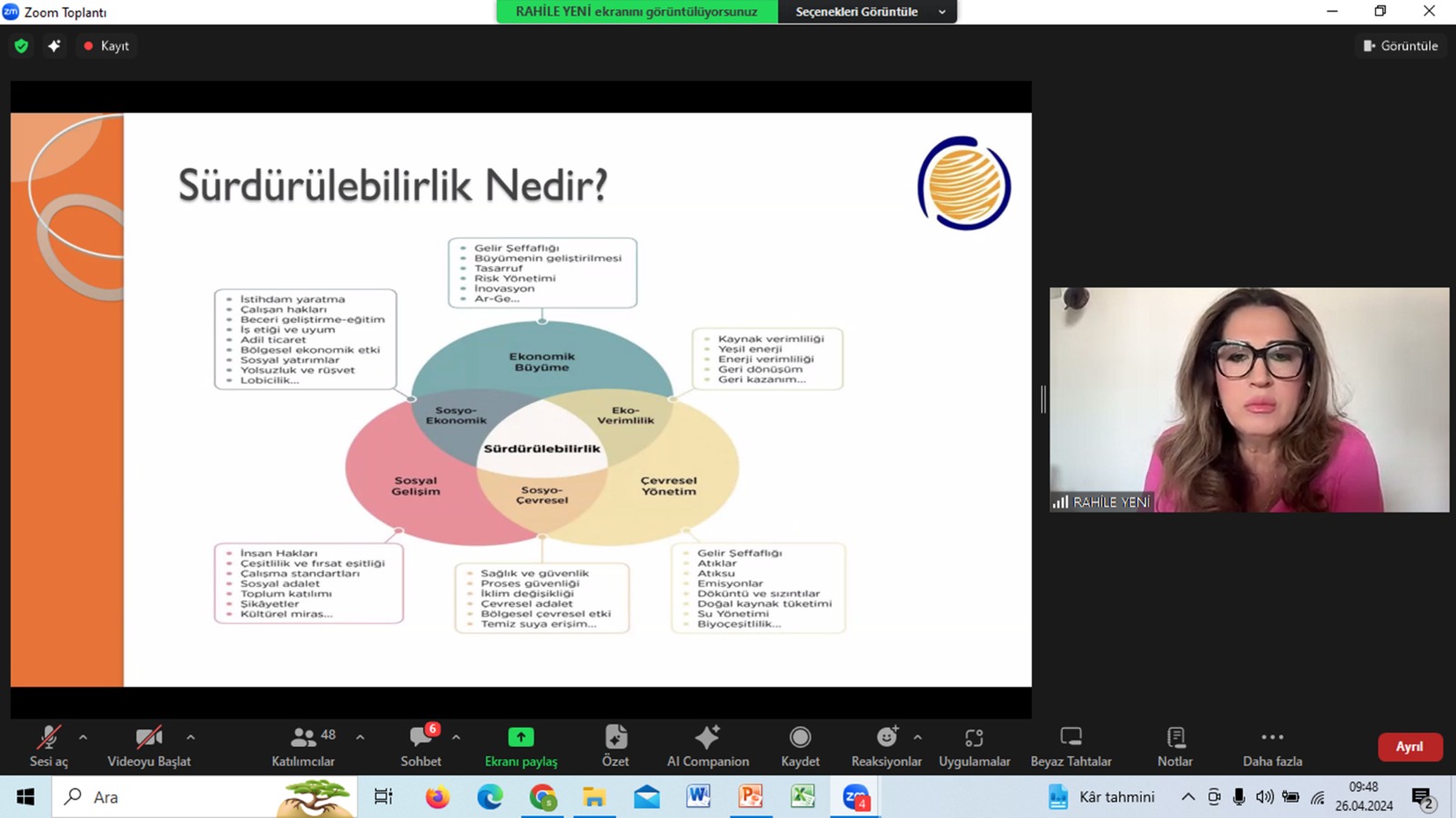Open Beyaz Tahtalar whiteboards
This screenshot has width=1456, height=818.
[1070, 745]
